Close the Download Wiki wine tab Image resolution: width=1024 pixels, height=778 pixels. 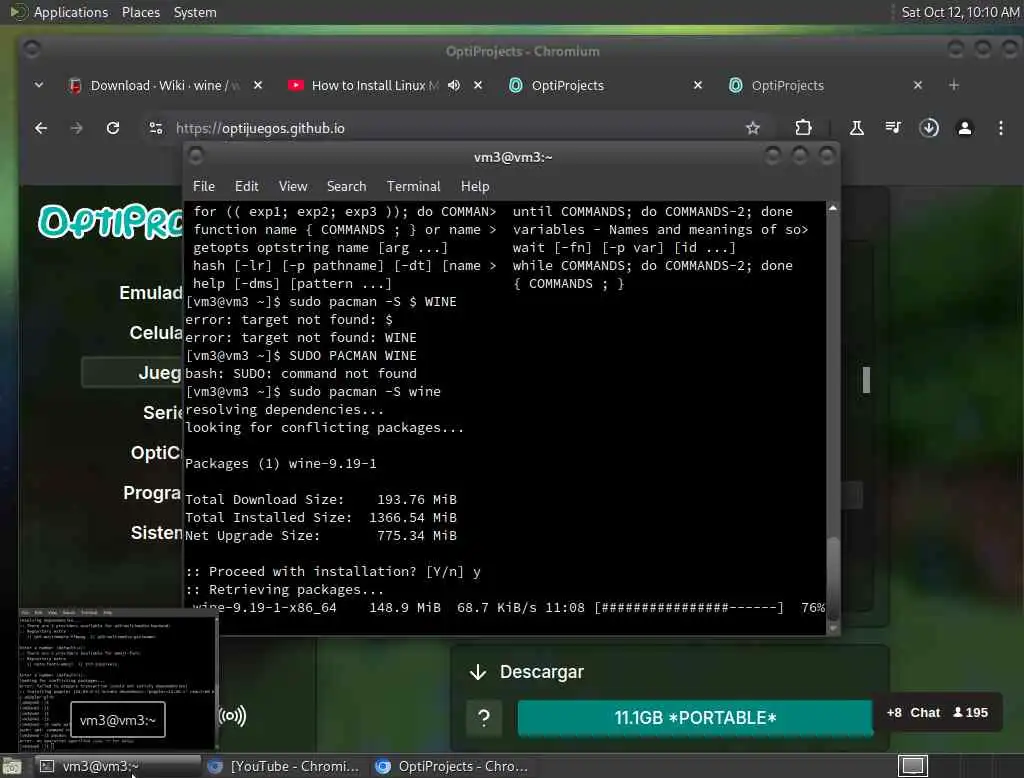tap(258, 86)
